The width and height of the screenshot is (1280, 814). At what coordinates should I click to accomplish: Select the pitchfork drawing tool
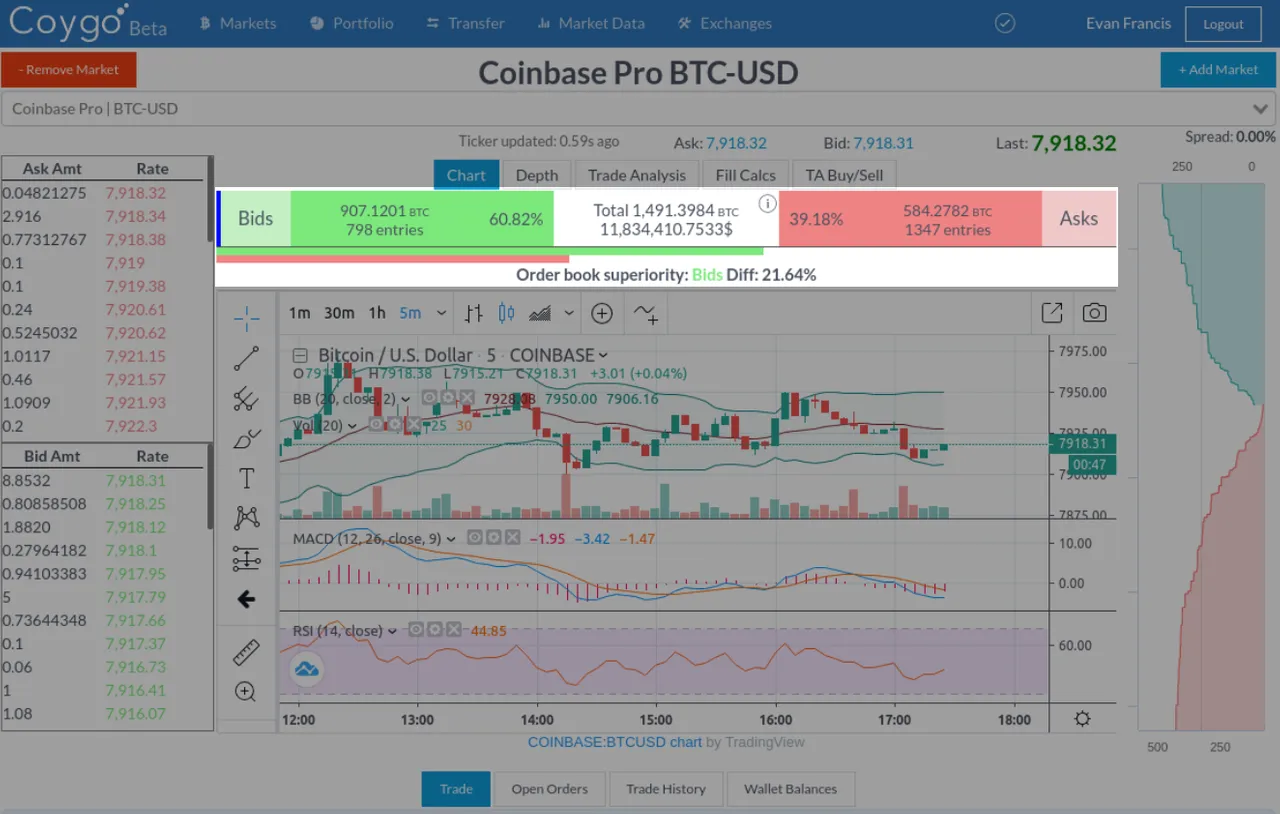246,399
